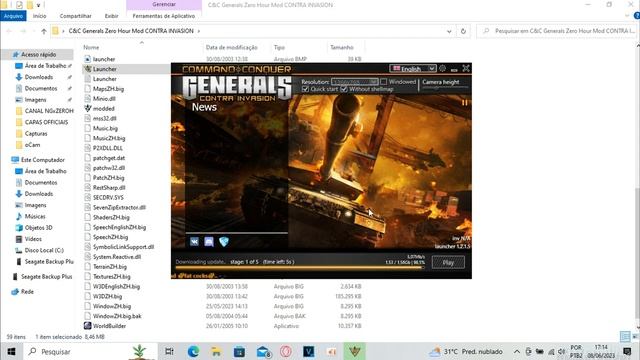640x360 pixels.
Task: Open Windows Start menu
Action: [11, 351]
